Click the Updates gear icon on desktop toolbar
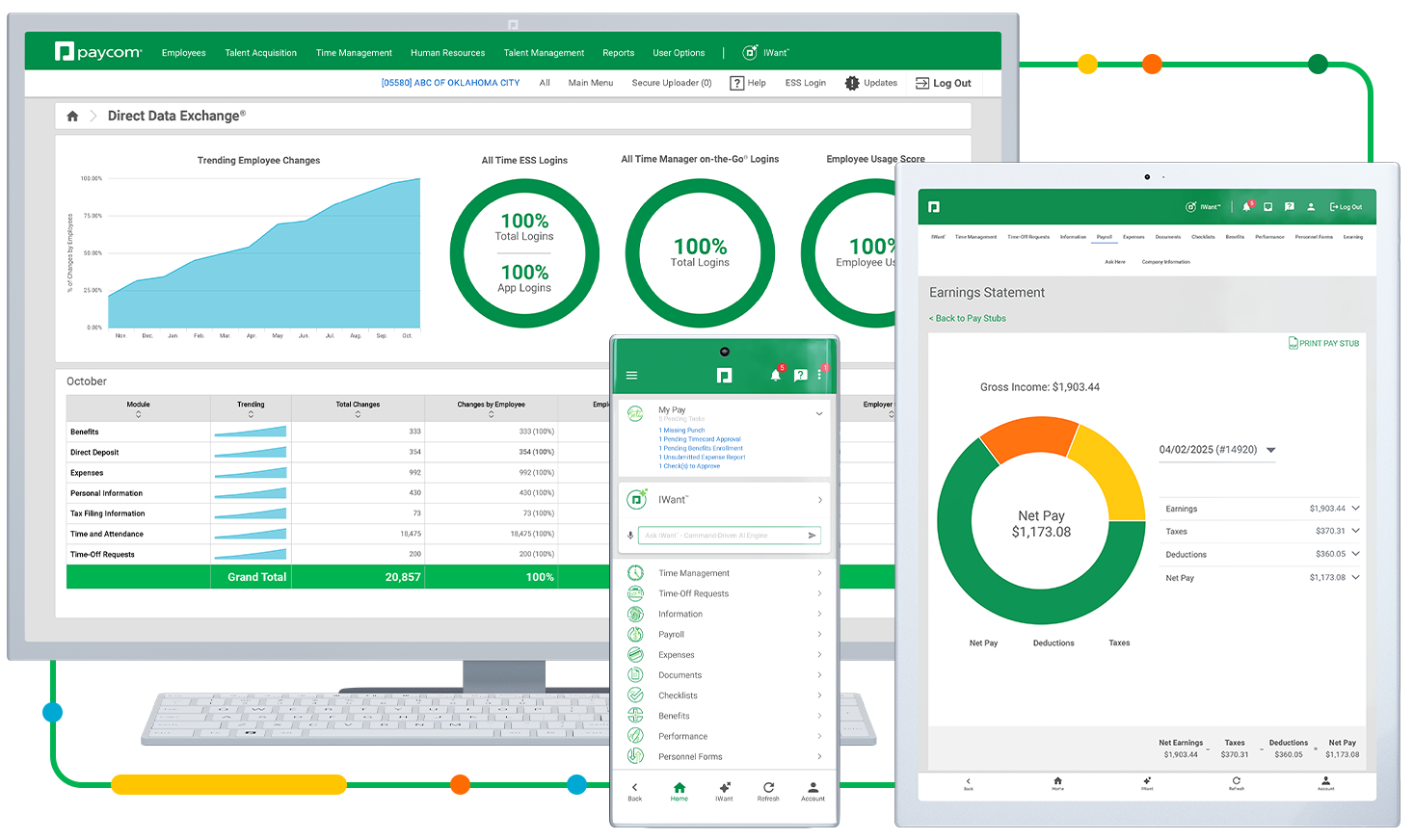Screen dimensions: 1413x840 point(852,84)
